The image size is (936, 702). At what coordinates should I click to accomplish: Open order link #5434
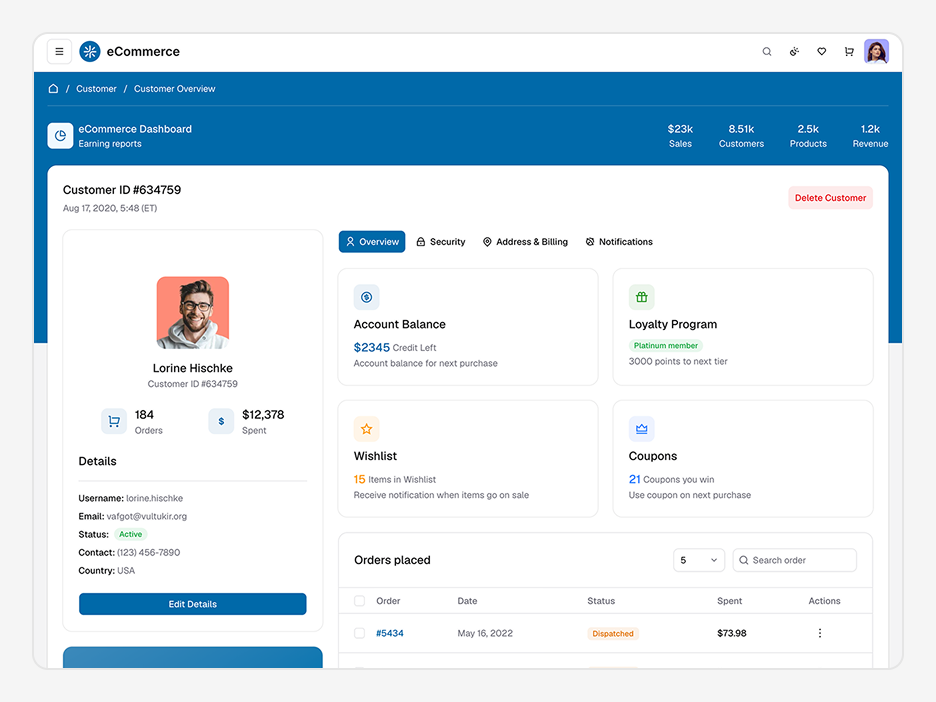point(390,633)
